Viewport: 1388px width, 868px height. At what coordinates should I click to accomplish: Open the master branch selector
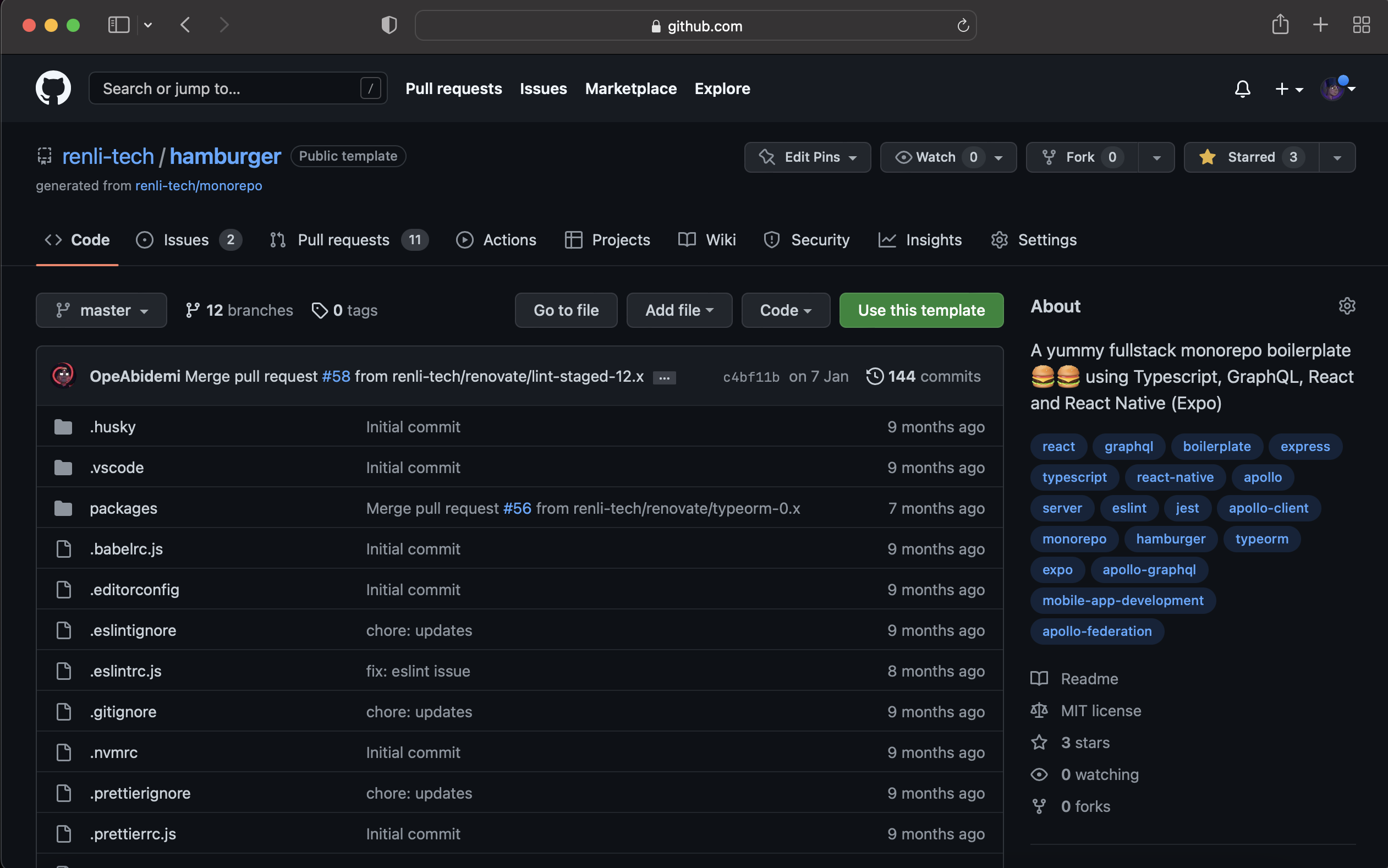pyautogui.click(x=102, y=310)
